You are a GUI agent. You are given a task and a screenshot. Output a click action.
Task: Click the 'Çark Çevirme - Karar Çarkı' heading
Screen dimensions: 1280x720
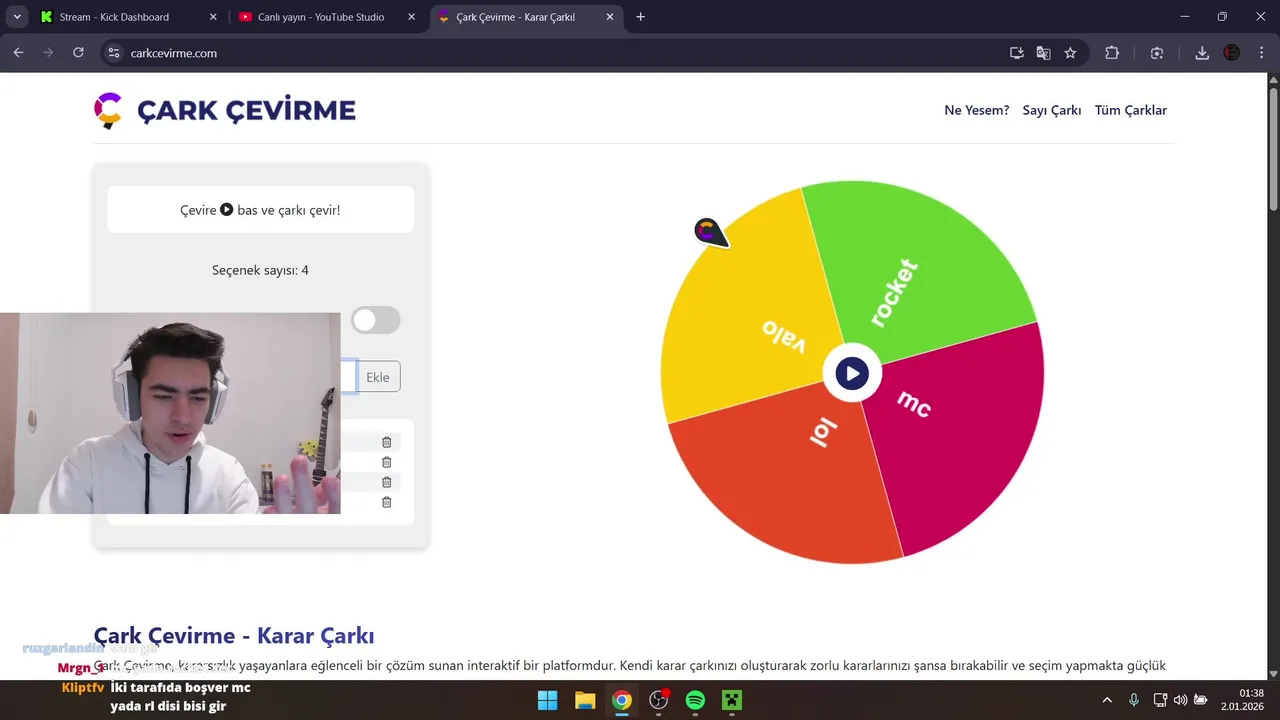(234, 635)
